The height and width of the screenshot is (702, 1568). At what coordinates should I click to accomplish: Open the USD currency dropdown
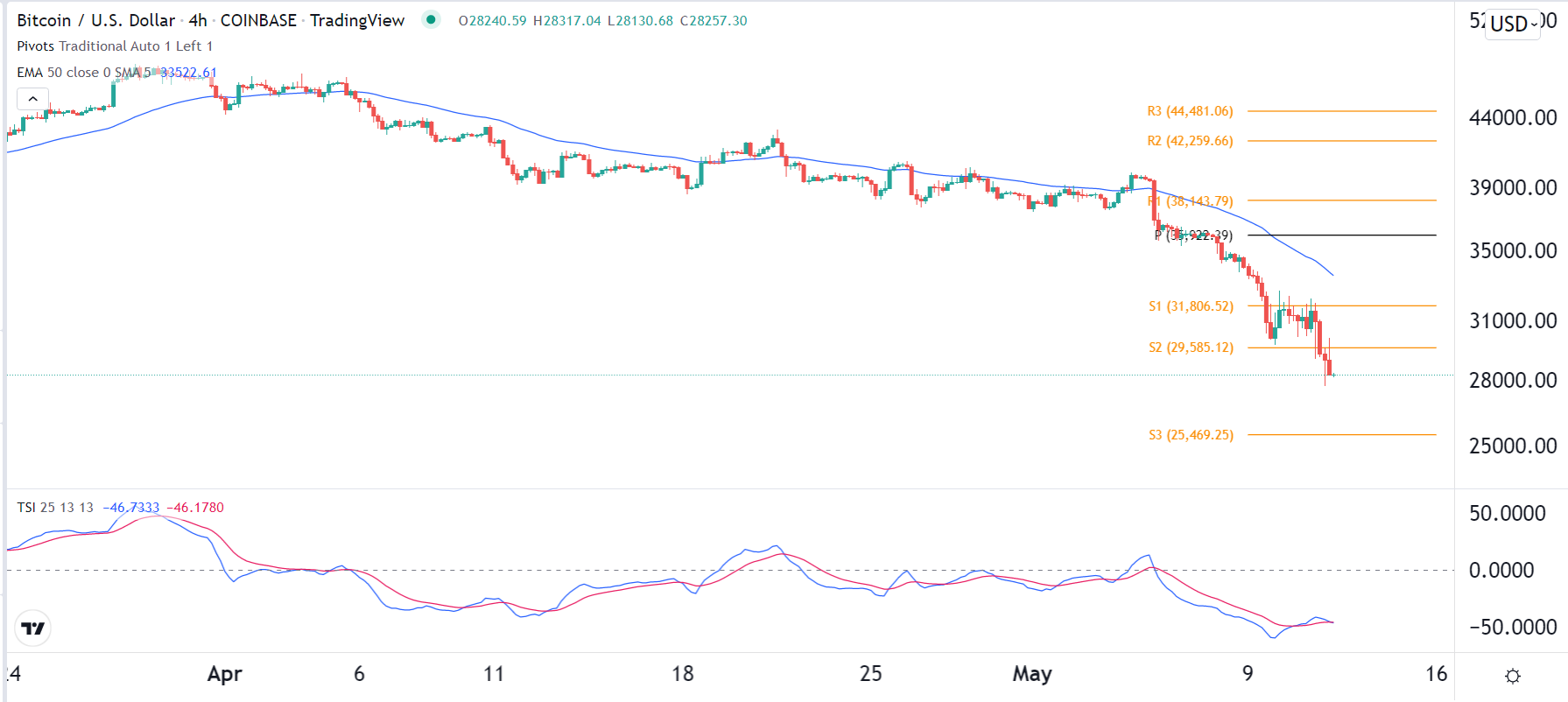pos(1514,25)
